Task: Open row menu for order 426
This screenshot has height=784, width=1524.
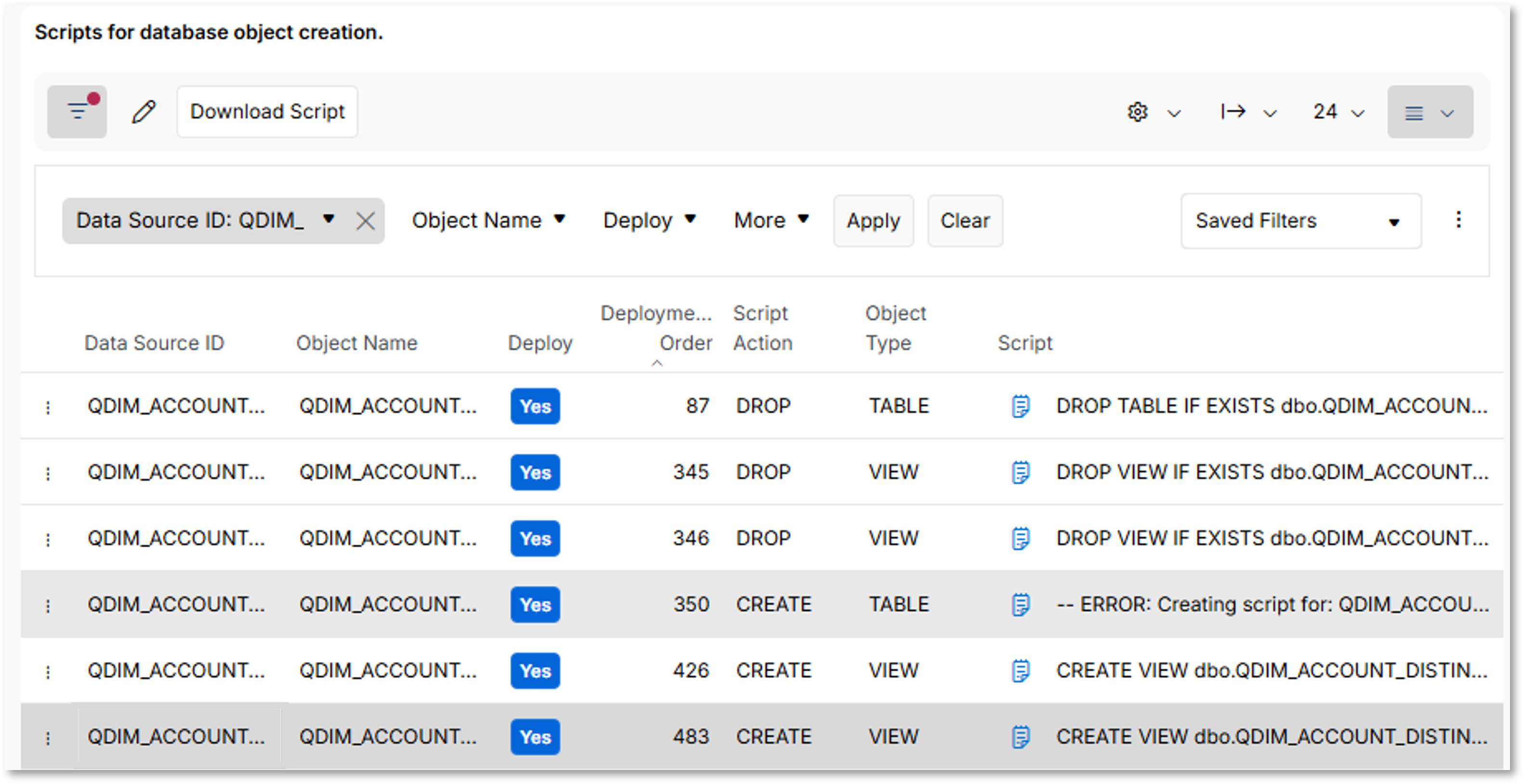Action: coord(47,671)
